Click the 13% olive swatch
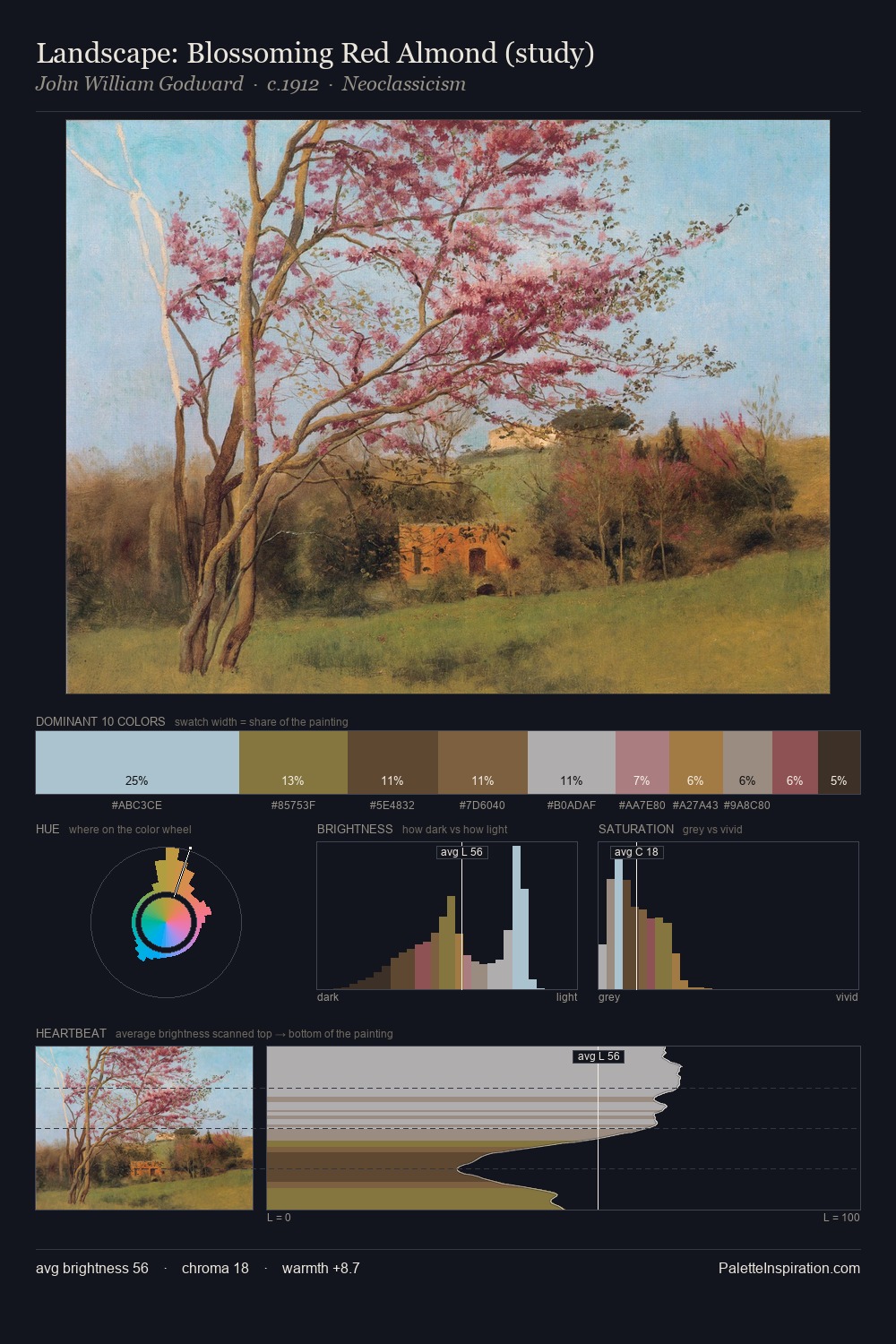Screen dimensions: 896x1344 (293, 762)
